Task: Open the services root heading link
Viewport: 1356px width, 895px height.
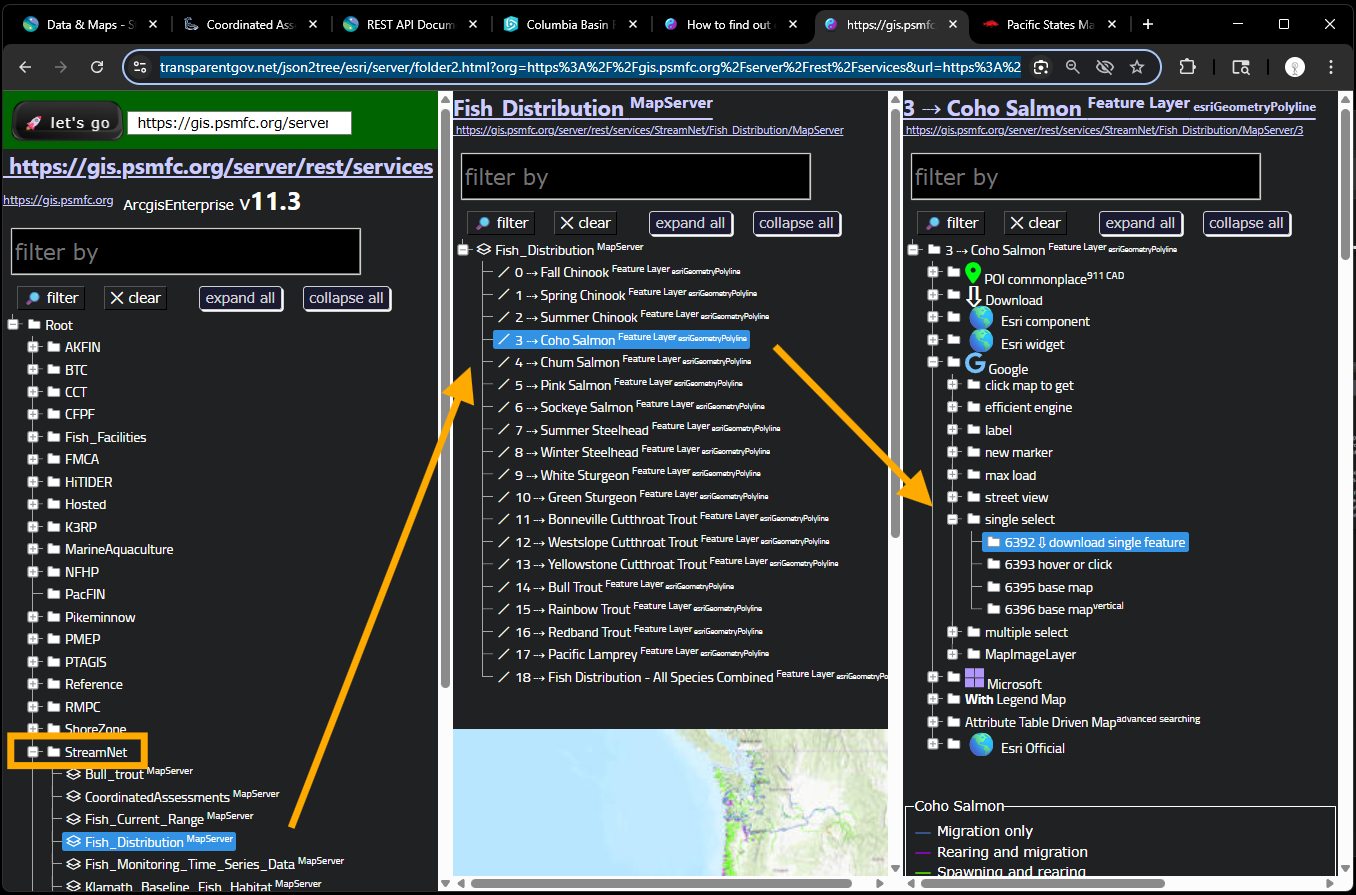Action: click(221, 167)
